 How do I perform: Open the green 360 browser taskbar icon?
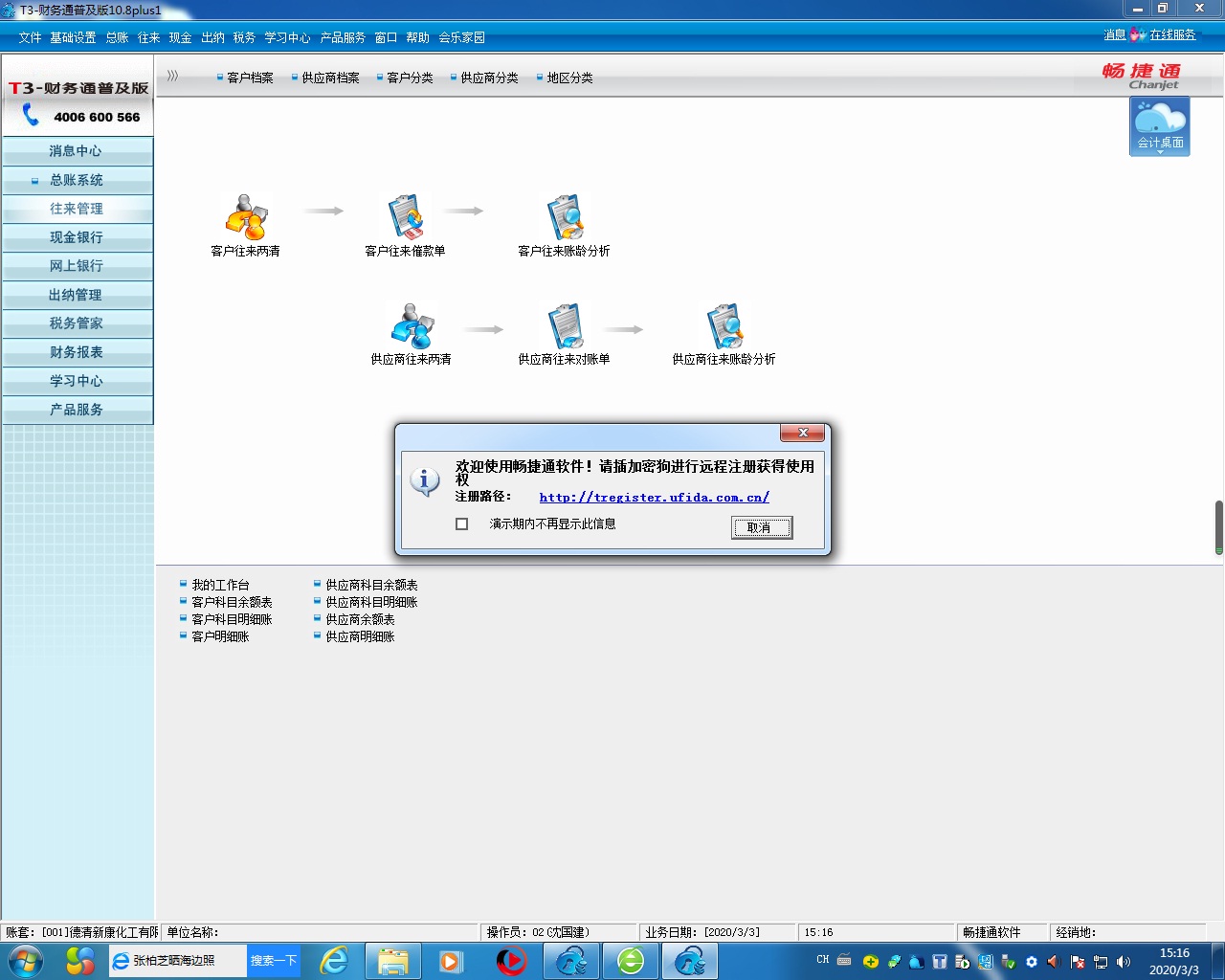tap(631, 961)
